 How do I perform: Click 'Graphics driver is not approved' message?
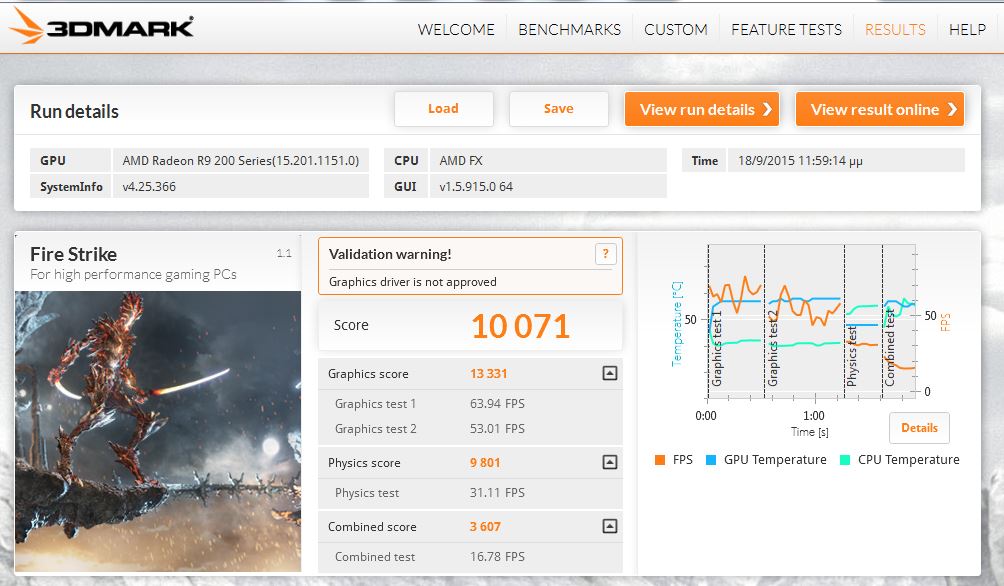click(x=412, y=282)
